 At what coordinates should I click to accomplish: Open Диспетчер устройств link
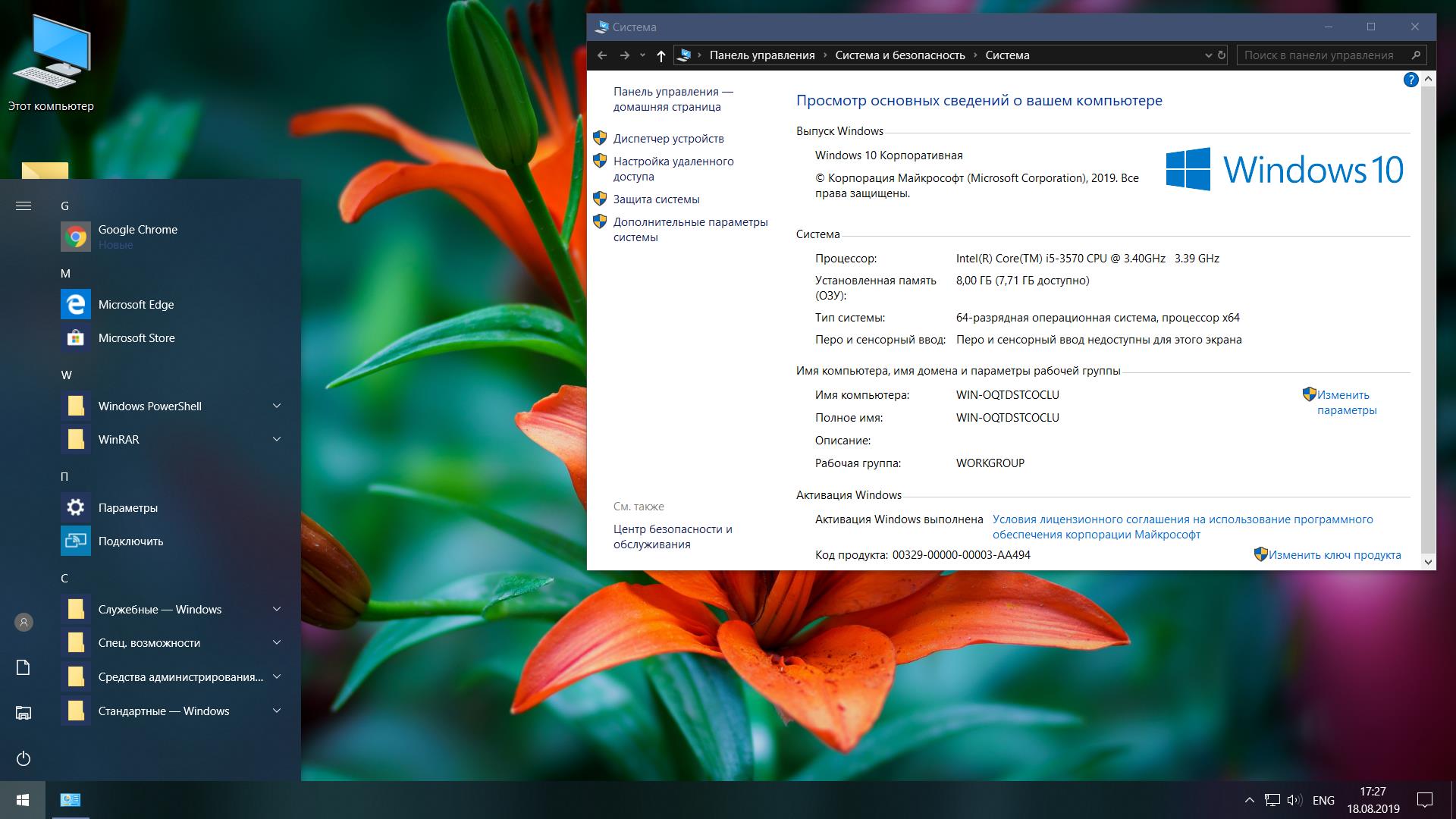pos(669,139)
